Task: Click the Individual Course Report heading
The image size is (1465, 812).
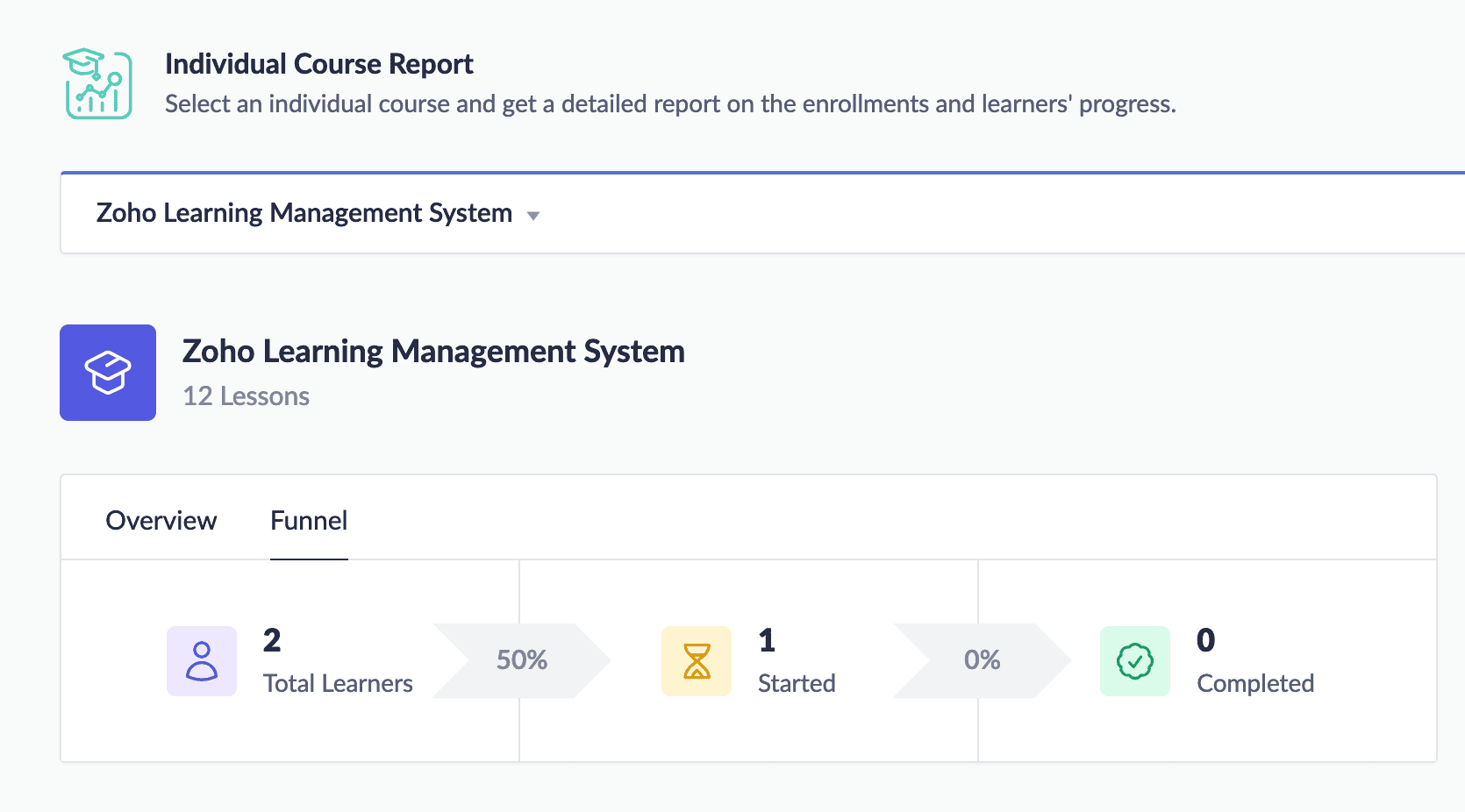Action: (x=319, y=64)
